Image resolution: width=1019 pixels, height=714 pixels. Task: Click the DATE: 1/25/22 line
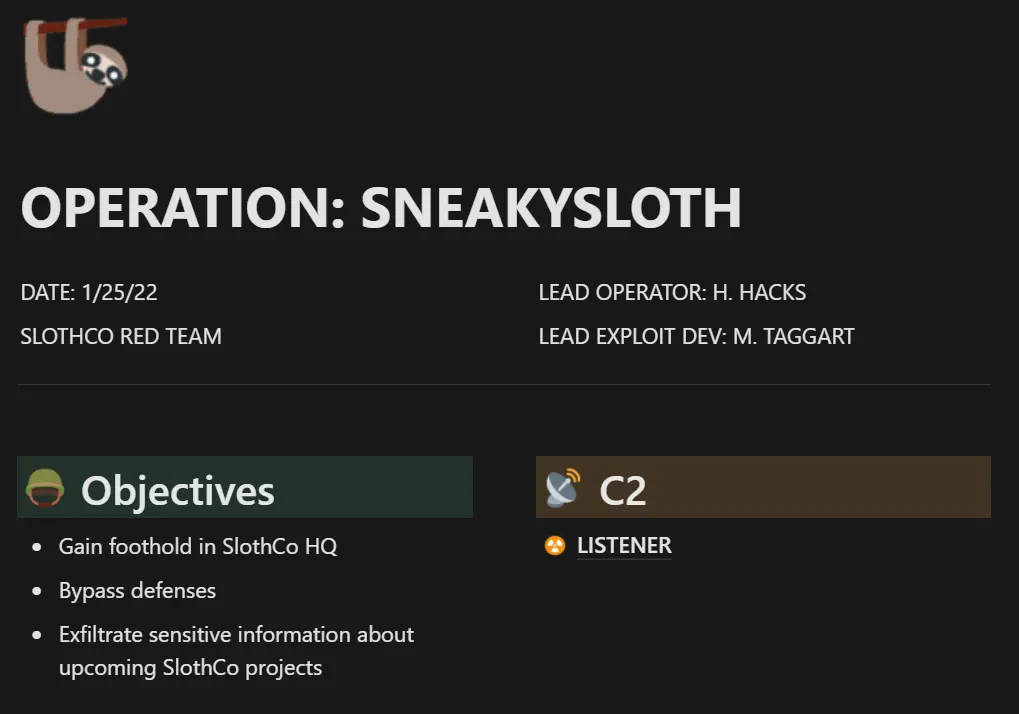89,293
